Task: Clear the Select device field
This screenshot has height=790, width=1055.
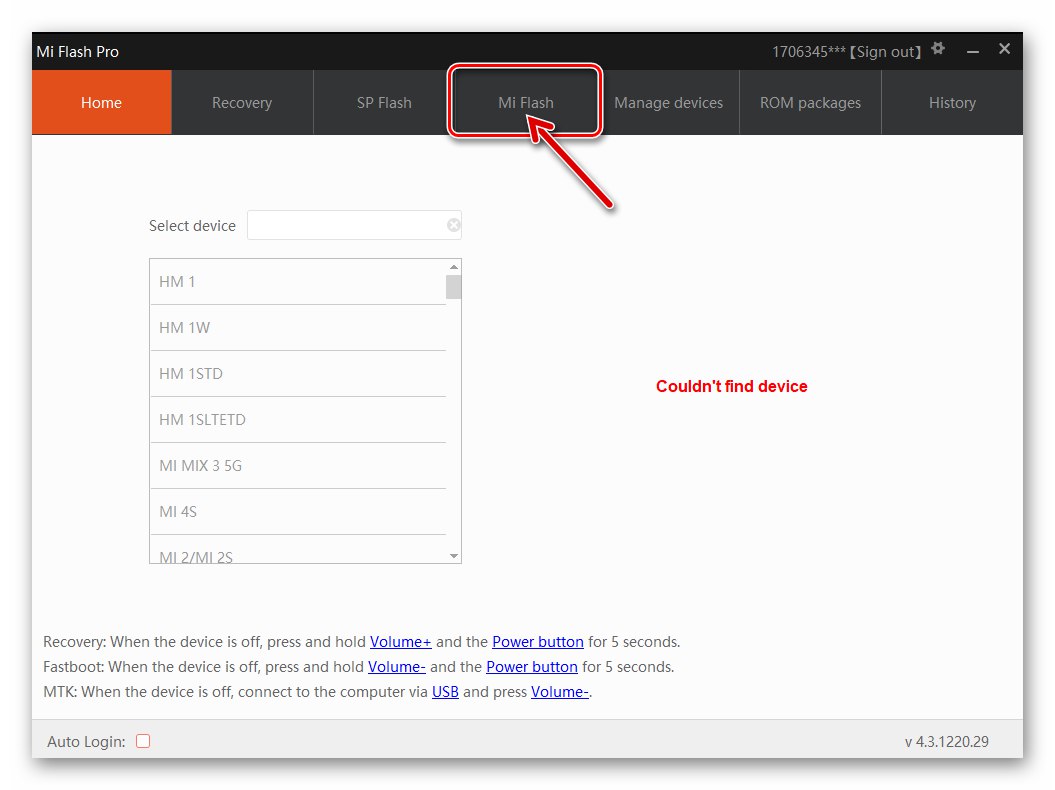Action: 453,225
